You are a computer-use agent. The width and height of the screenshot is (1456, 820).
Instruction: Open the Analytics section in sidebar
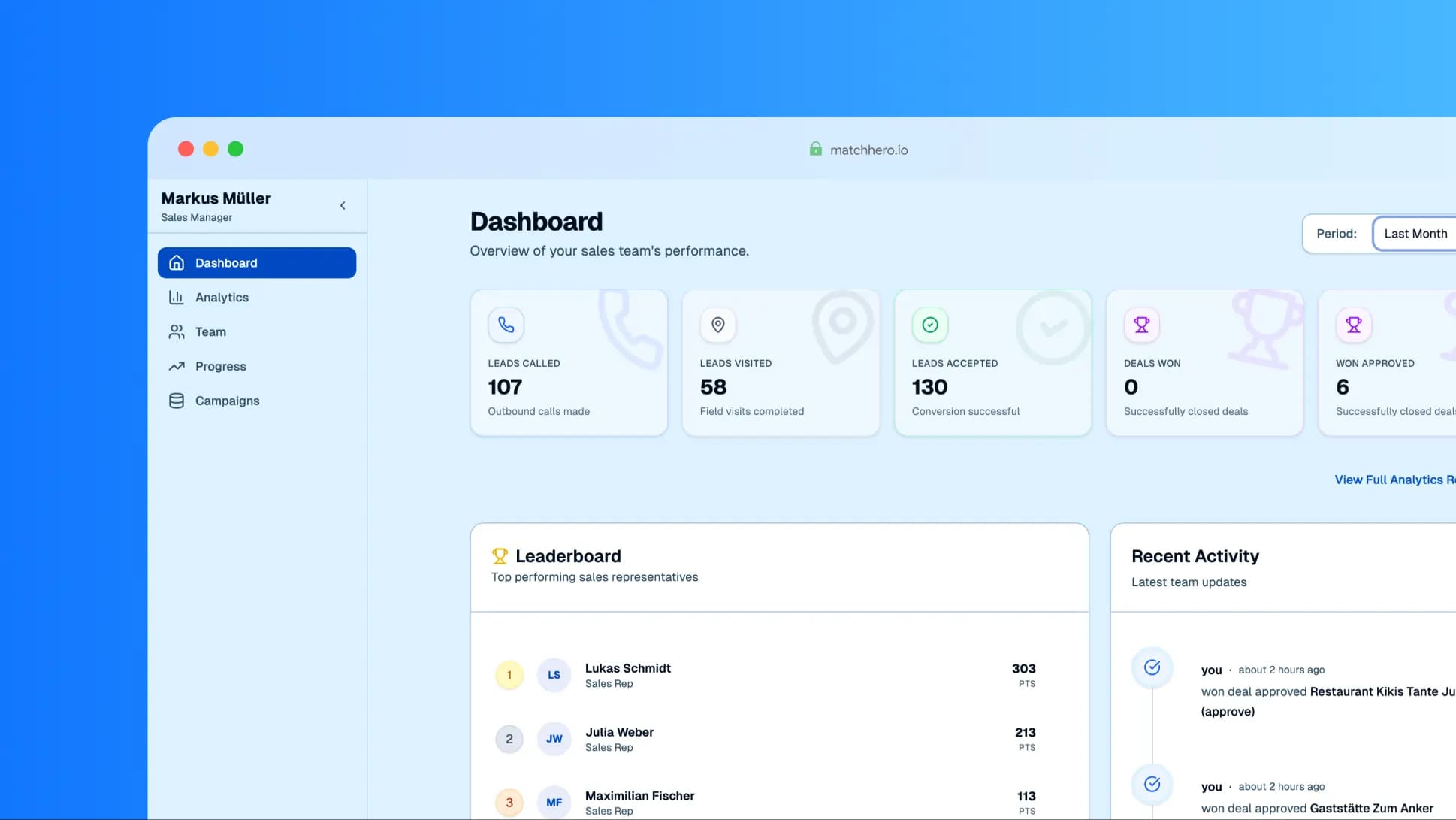click(222, 298)
